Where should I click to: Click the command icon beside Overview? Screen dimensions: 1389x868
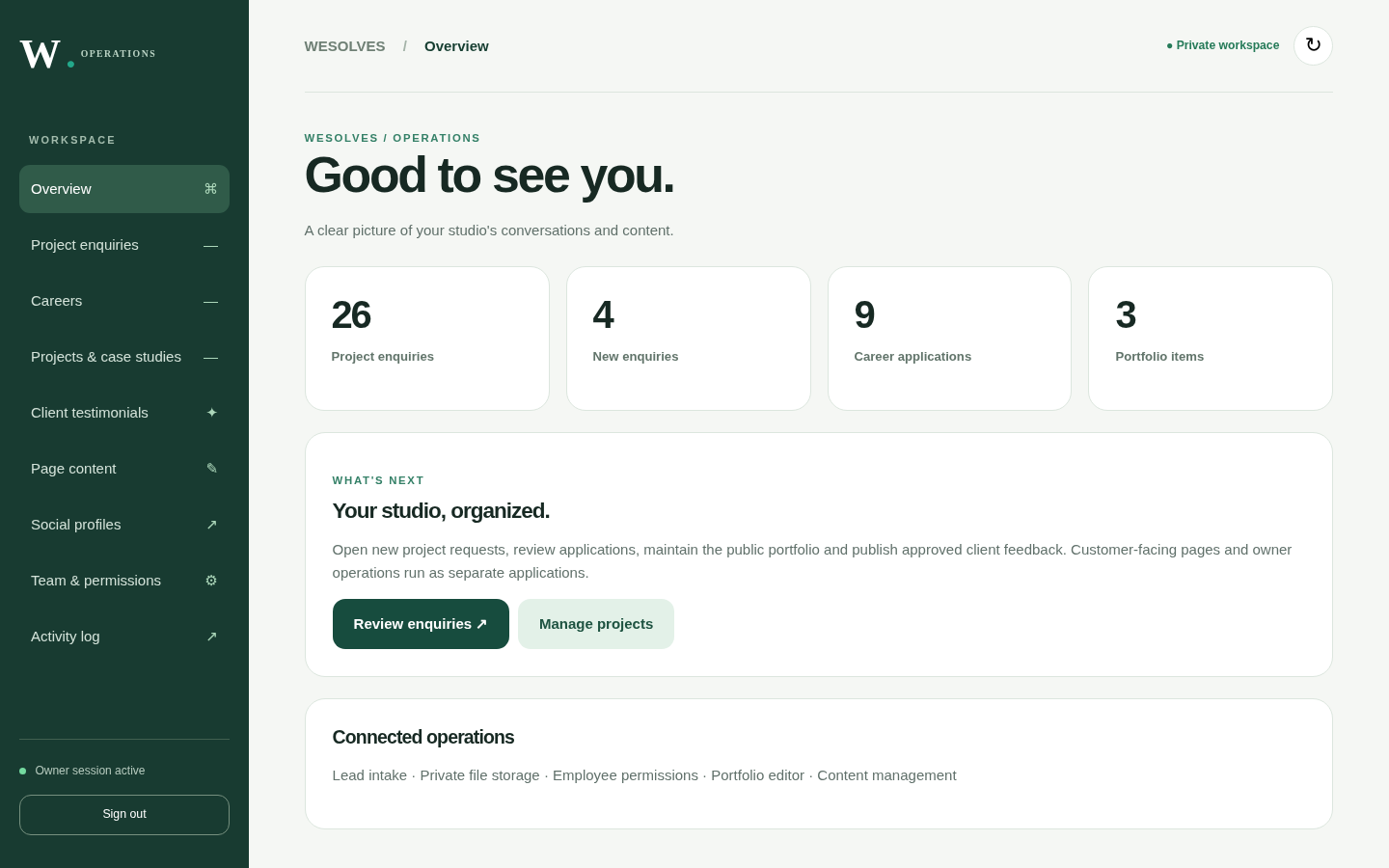pyautogui.click(x=210, y=189)
